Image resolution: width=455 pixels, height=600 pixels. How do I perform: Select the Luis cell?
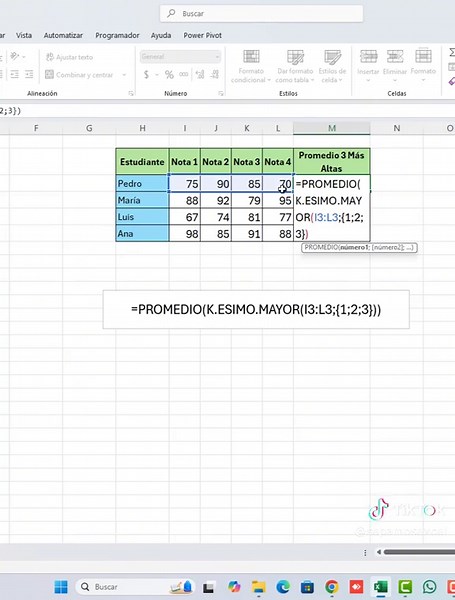[x=142, y=217]
